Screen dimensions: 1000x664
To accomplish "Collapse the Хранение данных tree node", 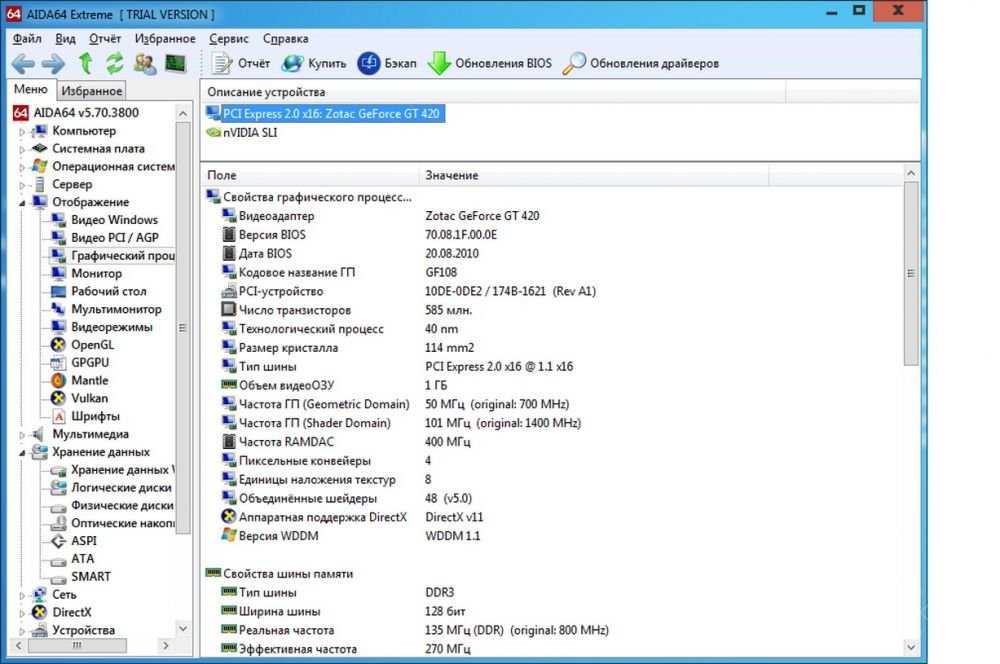I will [22, 453].
